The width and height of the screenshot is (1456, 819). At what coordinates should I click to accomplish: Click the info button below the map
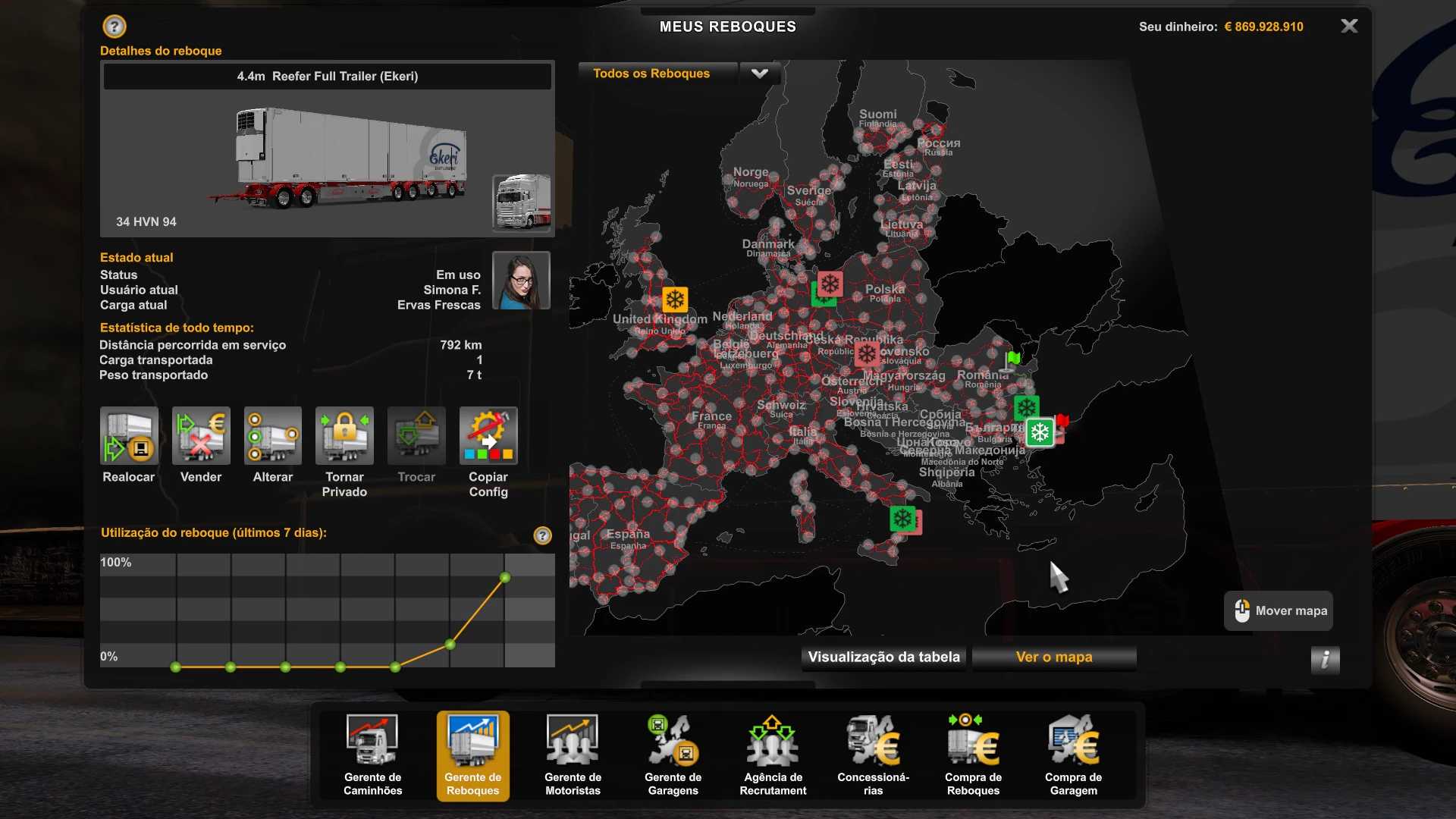point(1325,659)
